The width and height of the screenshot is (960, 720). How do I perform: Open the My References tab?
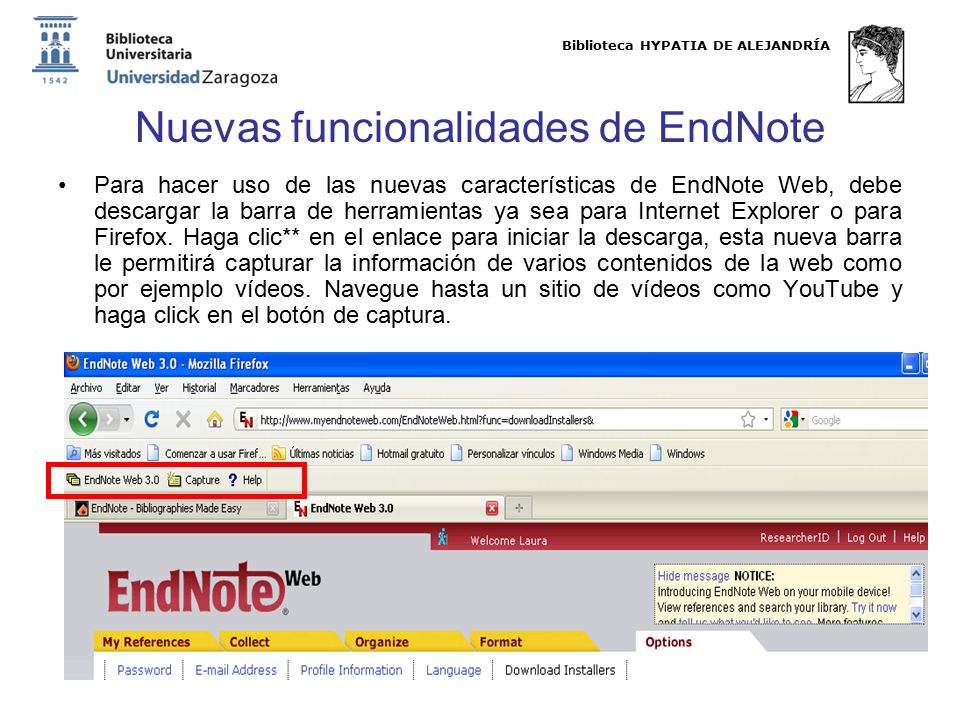coord(146,642)
